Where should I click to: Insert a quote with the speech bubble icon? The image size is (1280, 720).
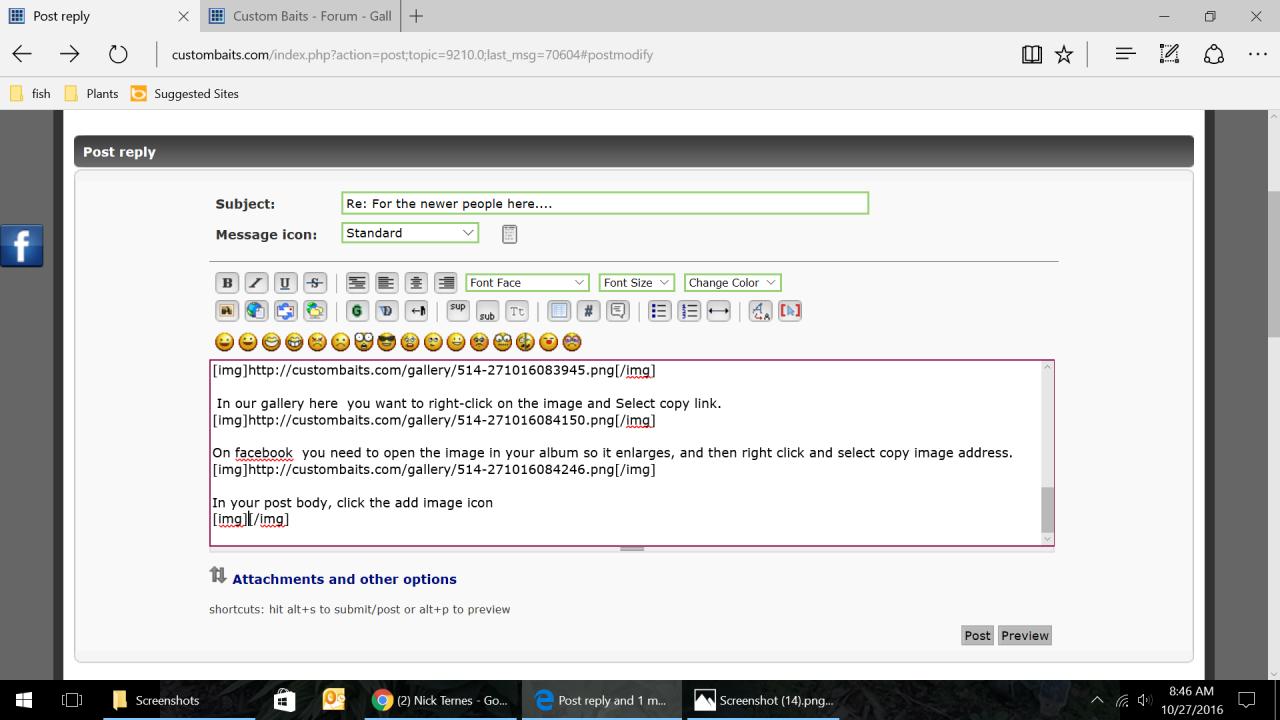pyautogui.click(x=618, y=311)
